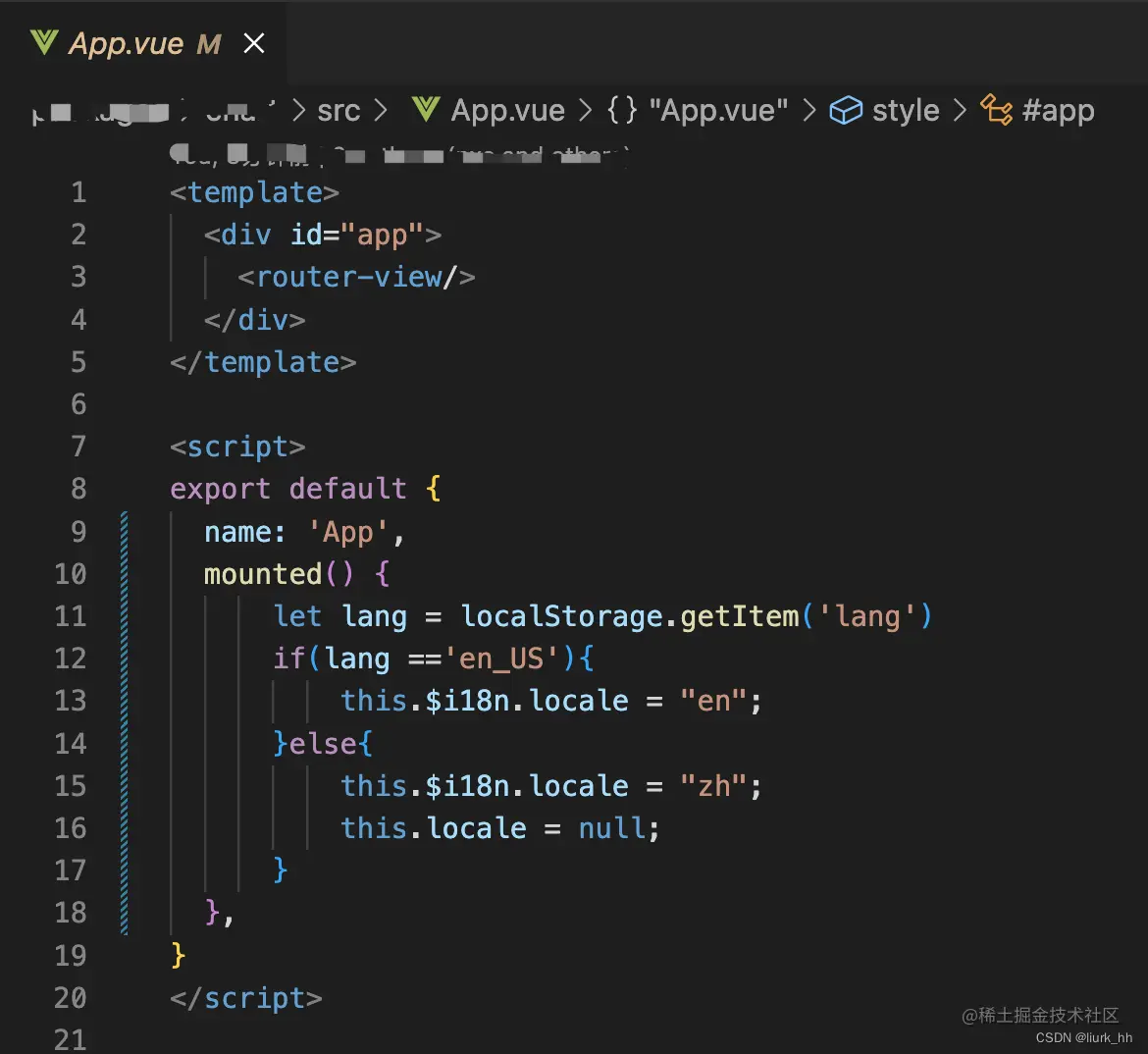
Task: Expand chevron after style breadcrumb
Action: pos(960,111)
